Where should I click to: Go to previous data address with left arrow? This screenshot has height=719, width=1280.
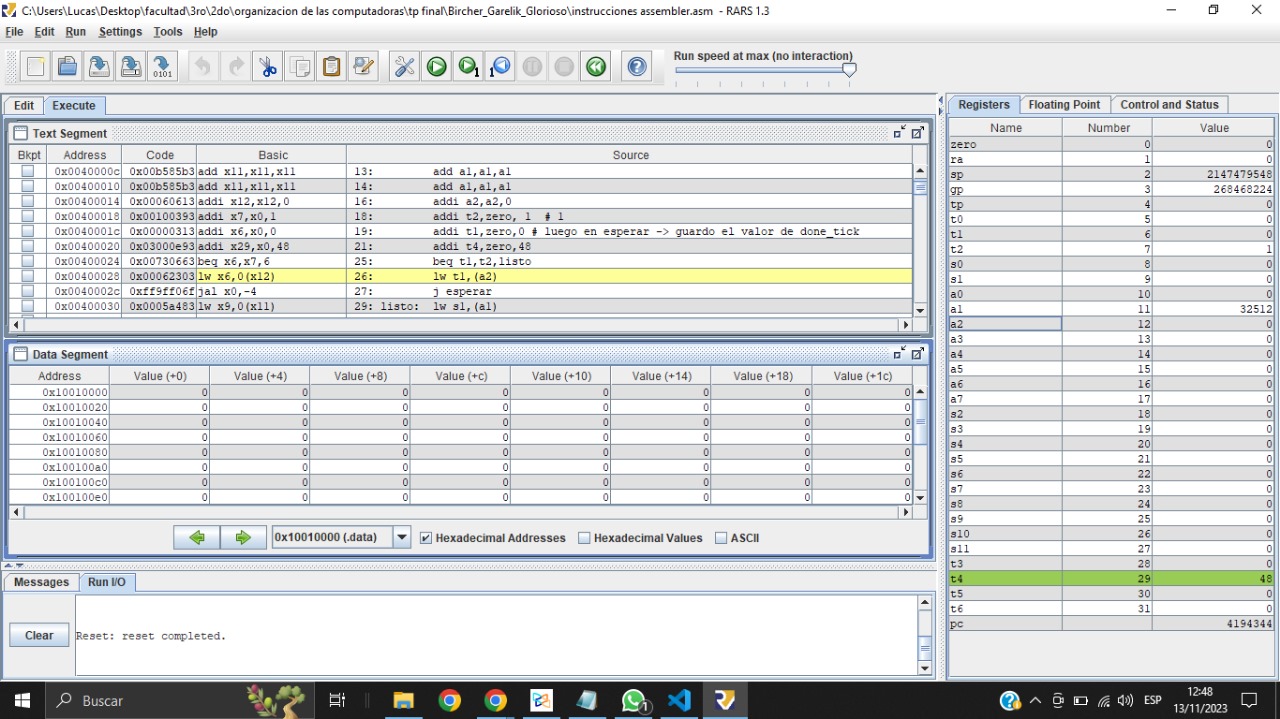tap(197, 537)
